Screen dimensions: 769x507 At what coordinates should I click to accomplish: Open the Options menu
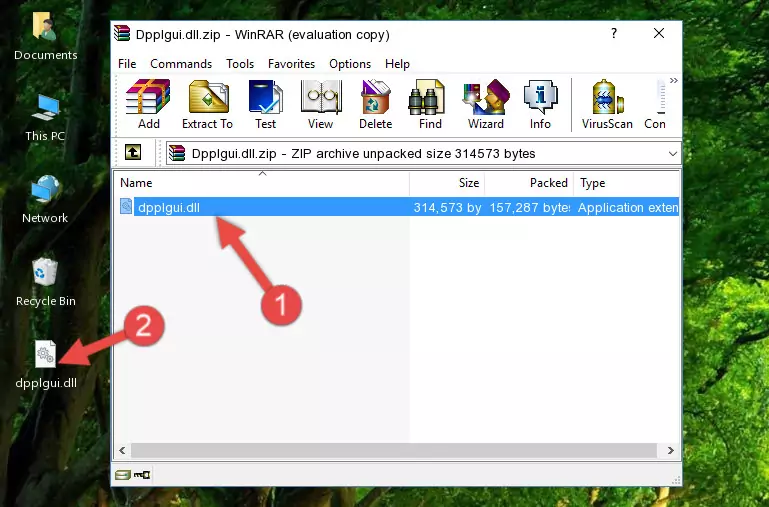pos(350,64)
